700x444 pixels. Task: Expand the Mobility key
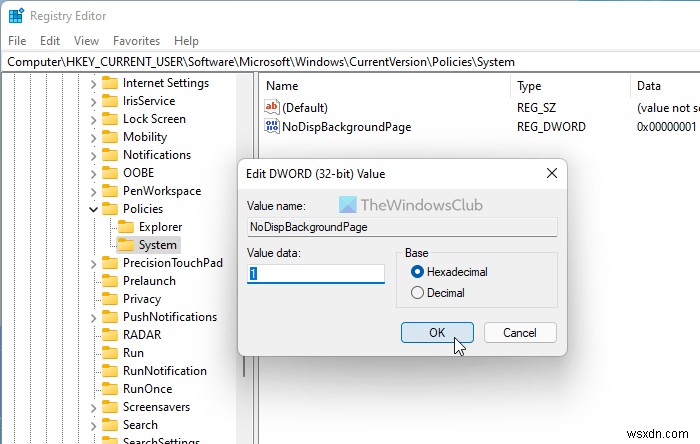pyautogui.click(x=93, y=138)
